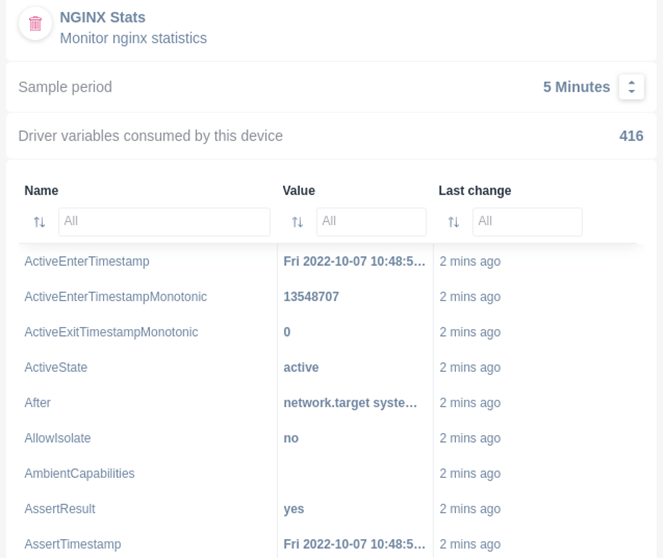The width and height of the screenshot is (663, 558).
Task: Select the AssertResult row name
Action: (x=60, y=509)
